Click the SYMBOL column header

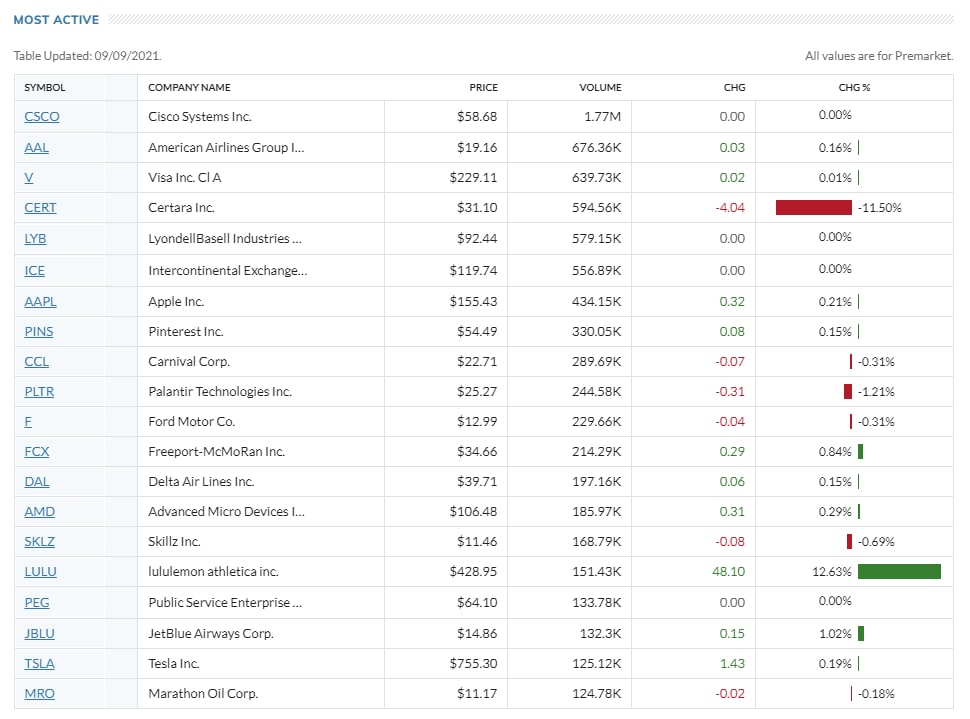(x=45, y=87)
